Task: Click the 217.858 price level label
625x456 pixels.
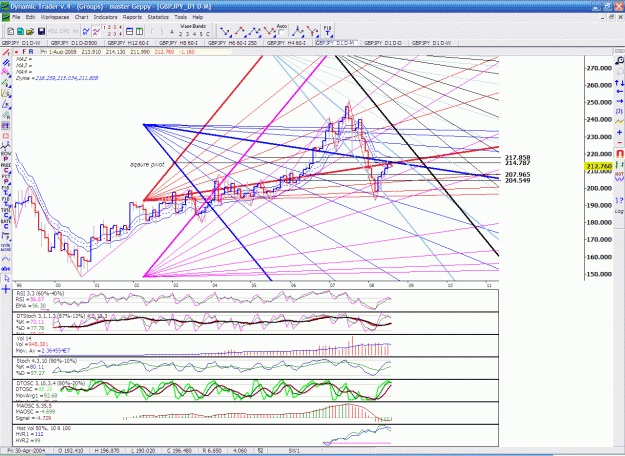Action: point(517,157)
